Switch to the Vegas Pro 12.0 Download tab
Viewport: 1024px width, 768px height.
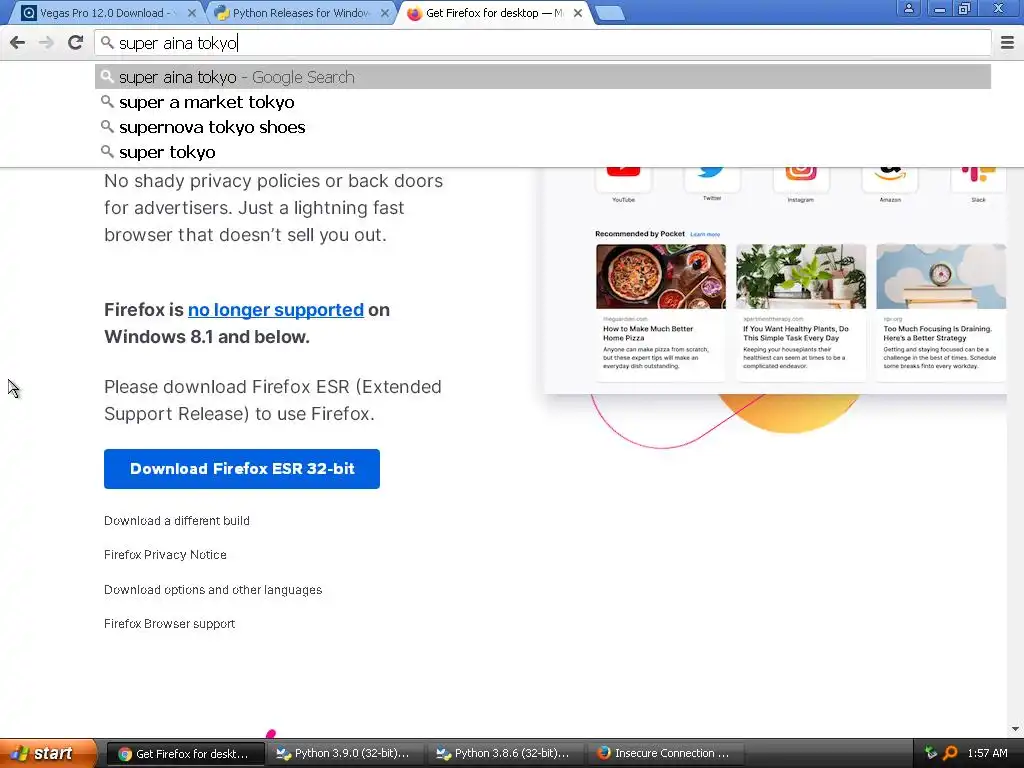[104, 13]
